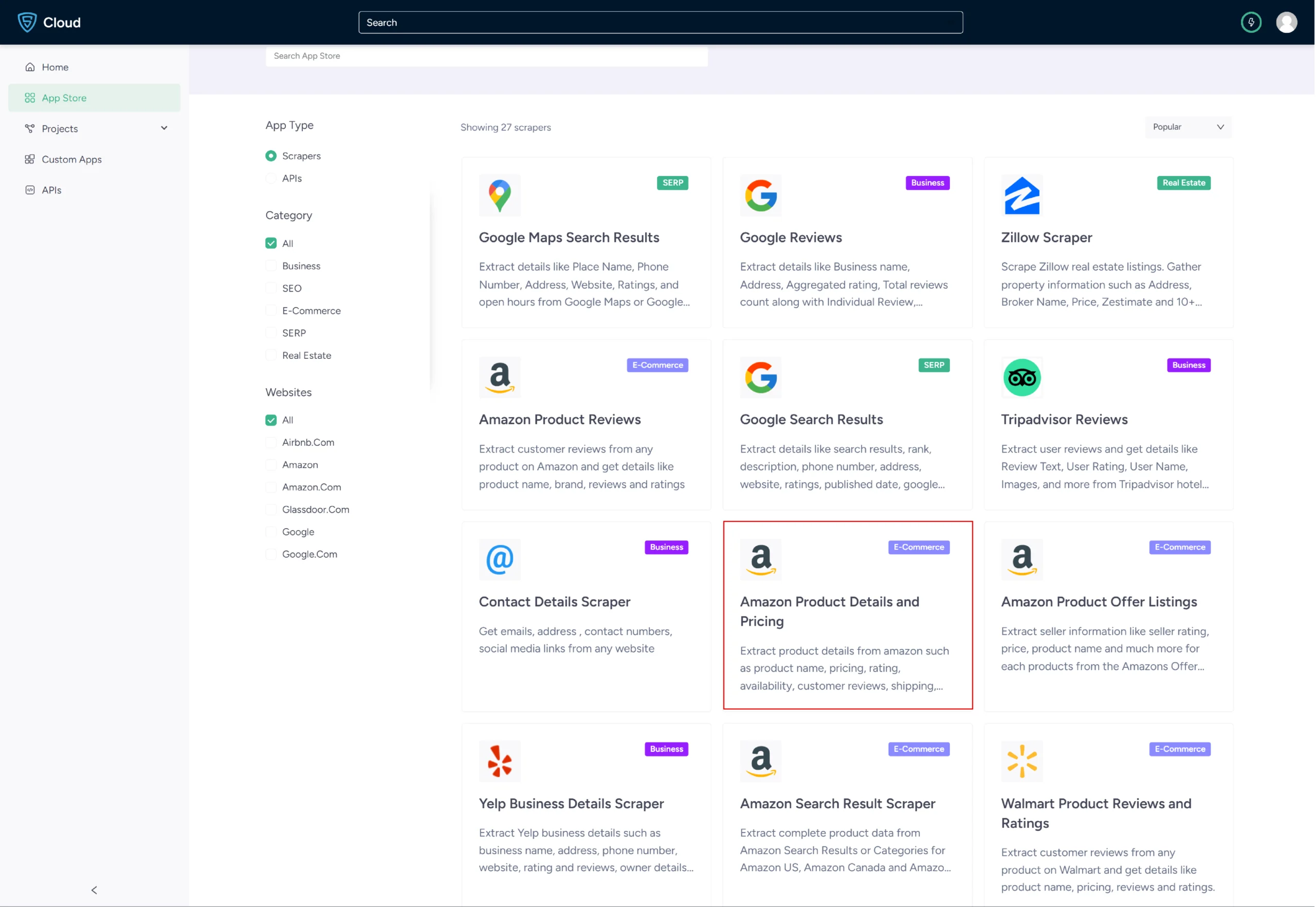Open the Zillow Scraper title
Viewport: 1316px width, 907px height.
(x=1046, y=238)
